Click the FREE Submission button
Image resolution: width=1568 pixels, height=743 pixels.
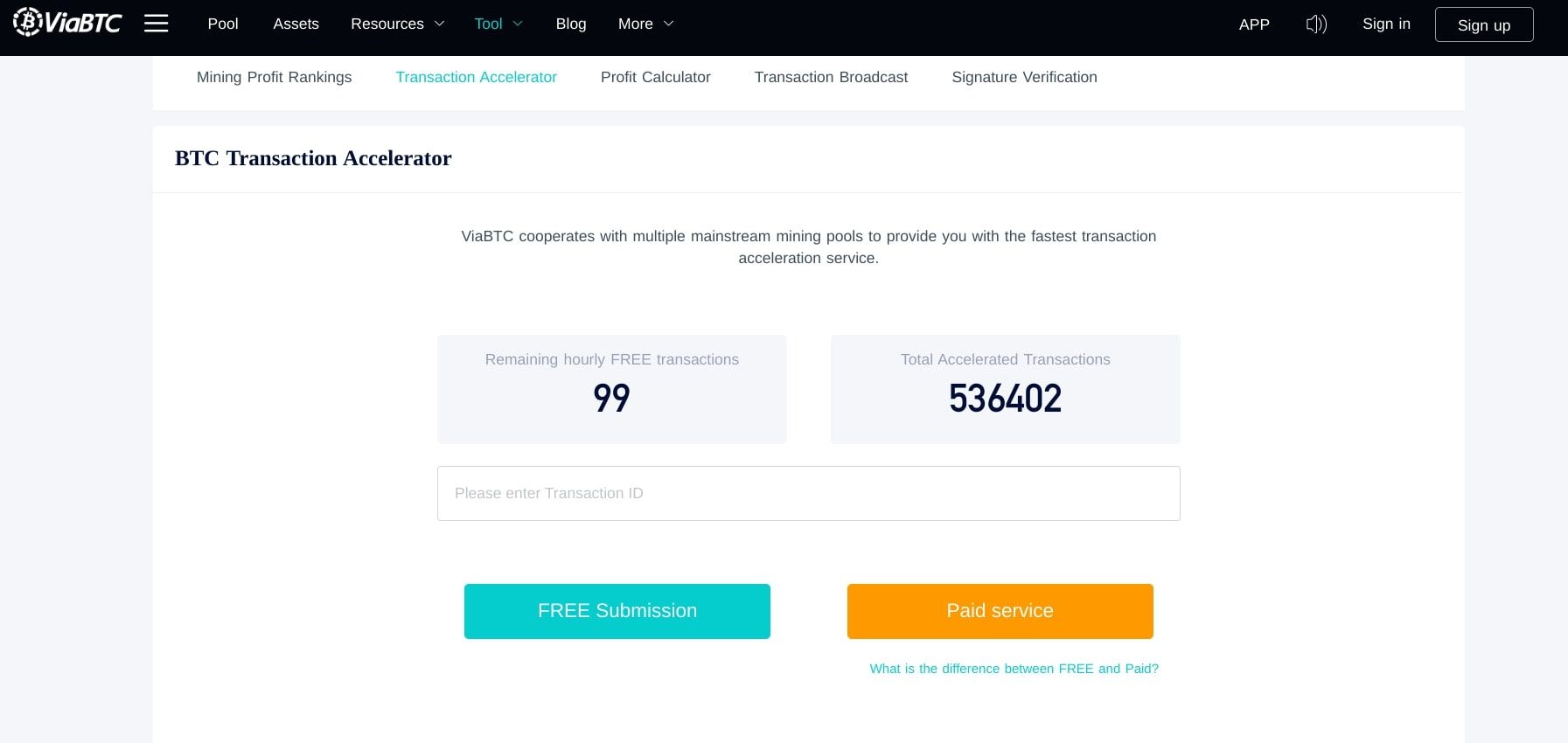(x=617, y=611)
